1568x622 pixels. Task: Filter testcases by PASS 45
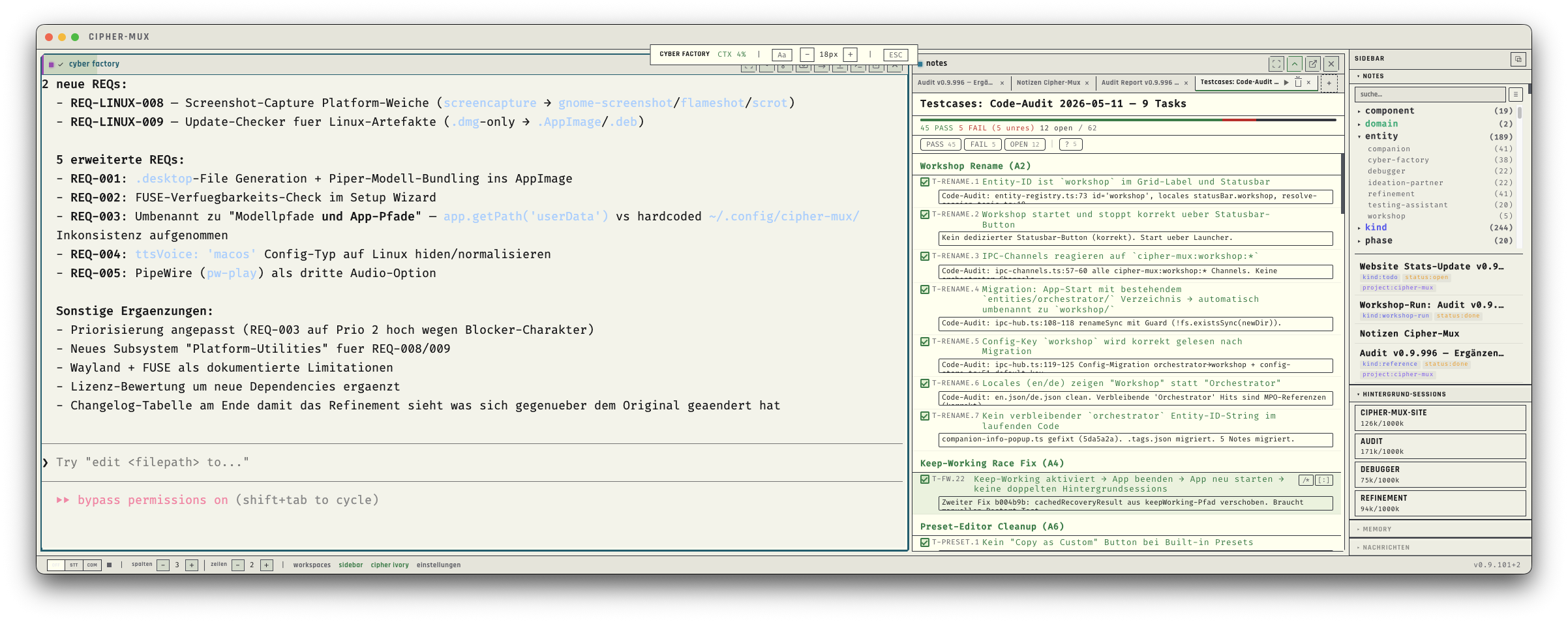coord(941,145)
